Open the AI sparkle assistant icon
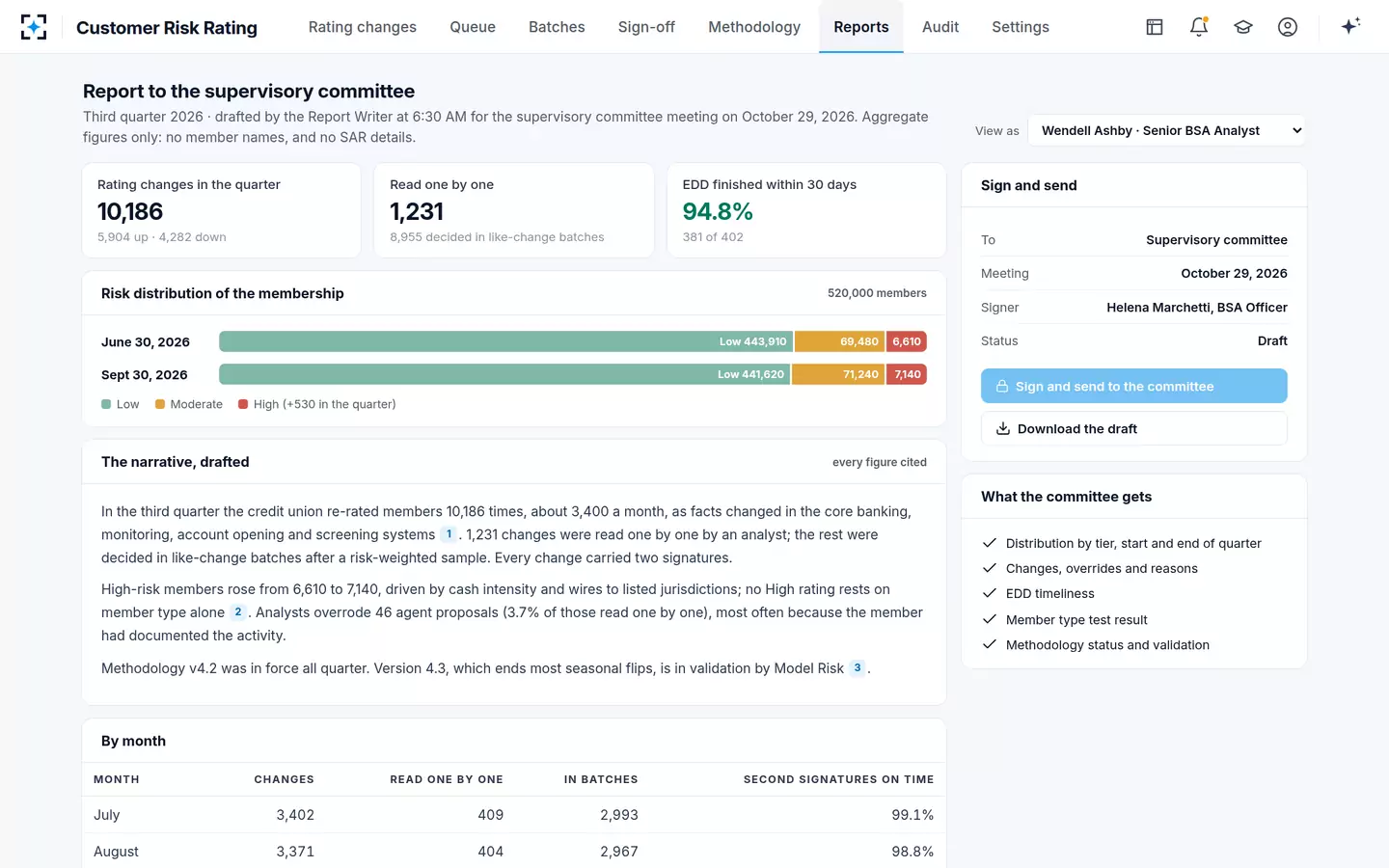 [1350, 27]
